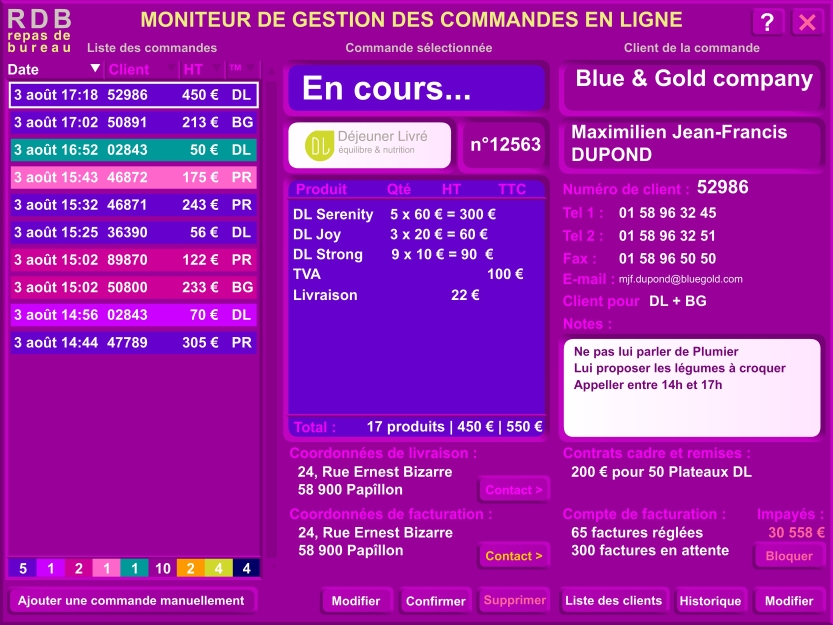Click the Maximilien Jean-Francis DUPOND name
The height and width of the screenshot is (625, 833).
(679, 143)
